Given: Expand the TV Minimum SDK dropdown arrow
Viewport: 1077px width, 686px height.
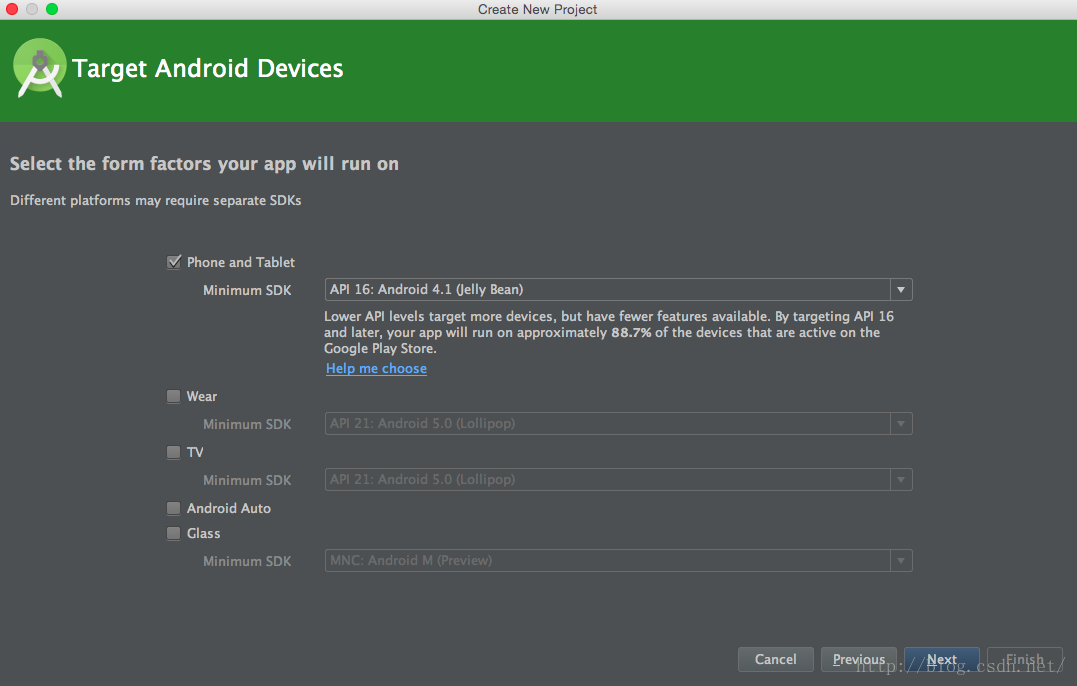Looking at the screenshot, I should click(x=901, y=480).
